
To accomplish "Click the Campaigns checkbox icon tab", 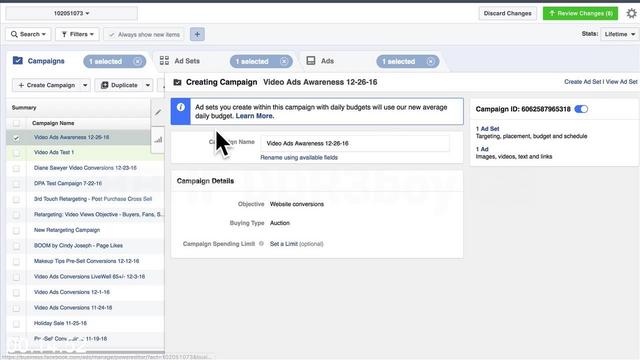I will click(x=18, y=60).
